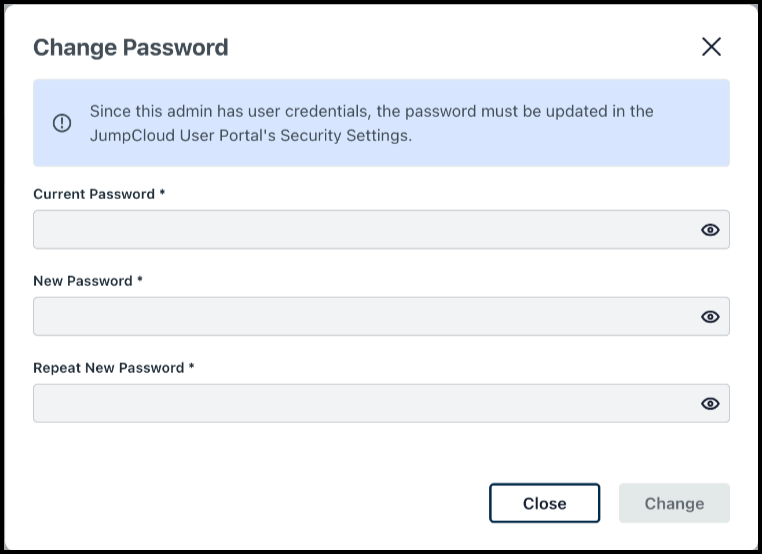Reveal the New Password text
The width and height of the screenshot is (762, 554).
710,317
